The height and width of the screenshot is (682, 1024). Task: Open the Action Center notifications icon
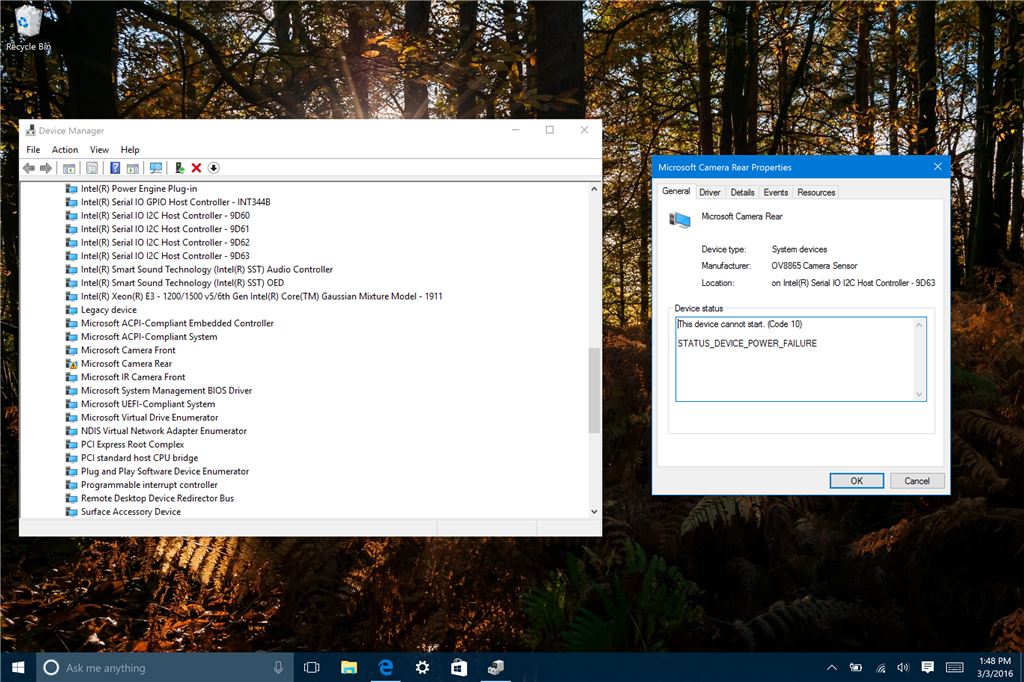click(x=927, y=667)
